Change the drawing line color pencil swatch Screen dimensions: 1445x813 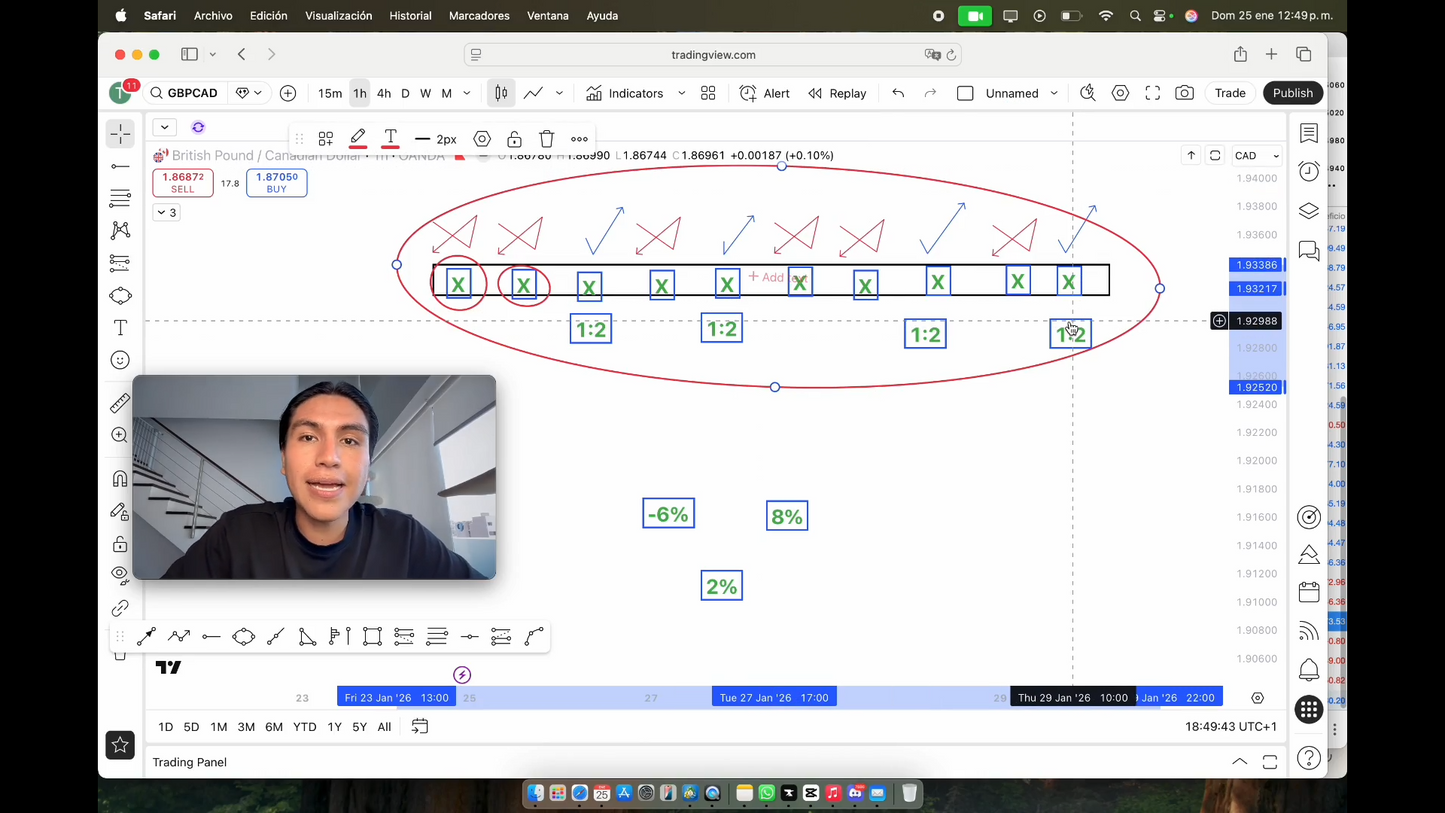click(358, 139)
